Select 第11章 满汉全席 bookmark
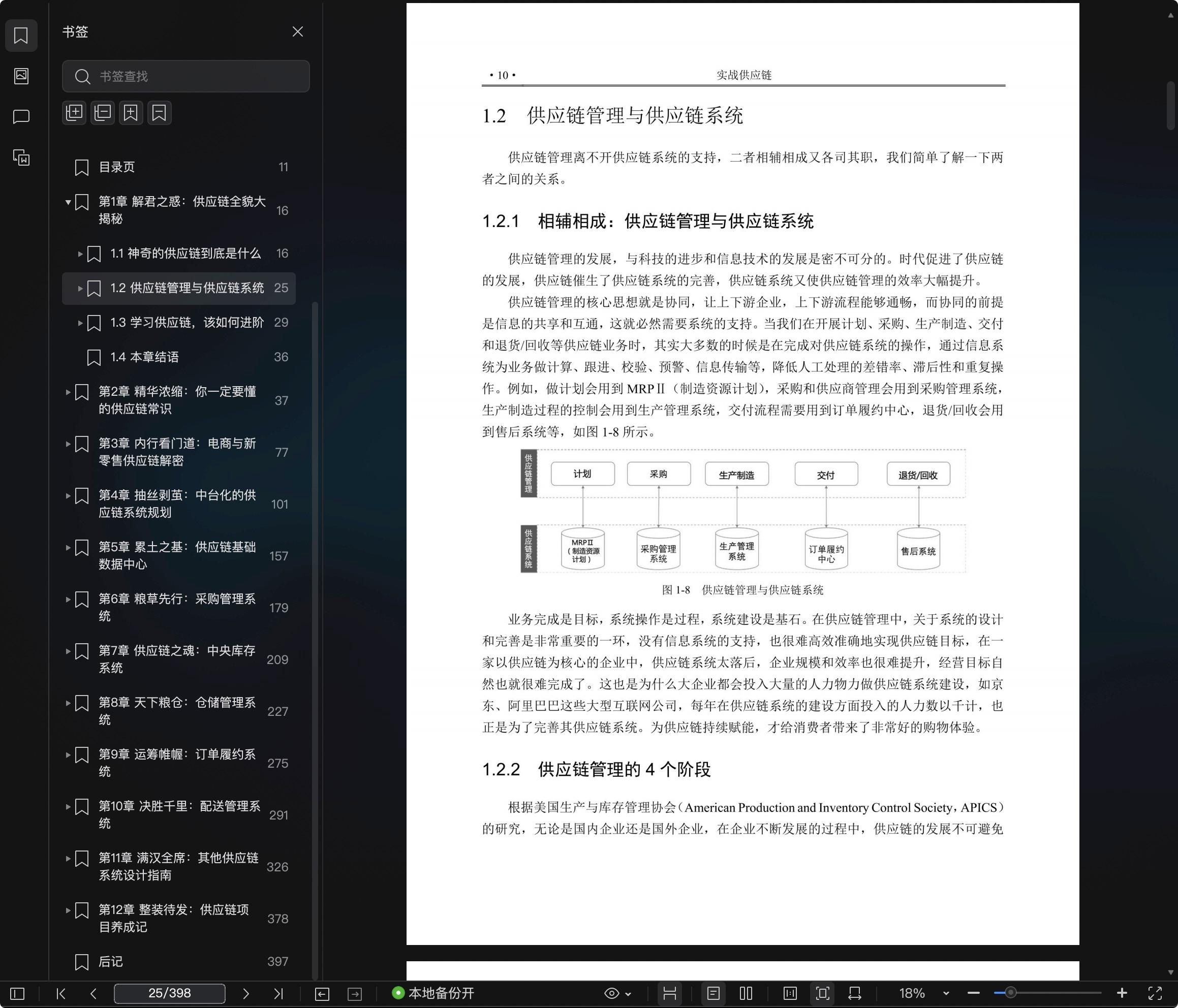Image resolution: width=1178 pixels, height=1008 pixels. [x=178, y=866]
